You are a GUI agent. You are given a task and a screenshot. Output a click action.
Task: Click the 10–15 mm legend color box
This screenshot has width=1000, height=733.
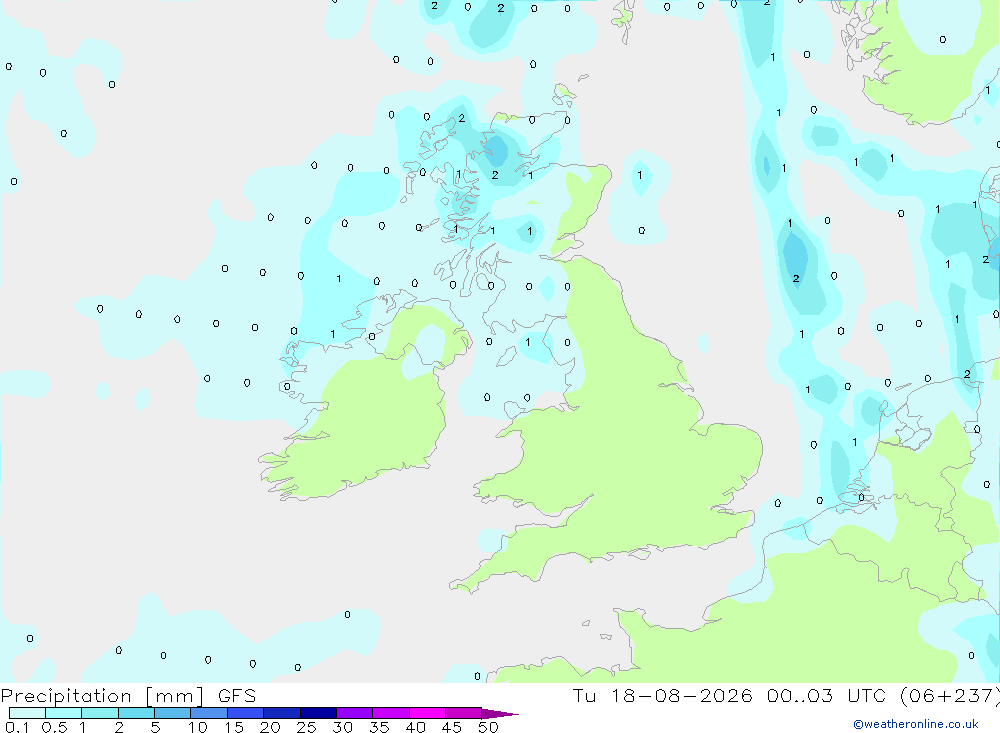point(209,713)
